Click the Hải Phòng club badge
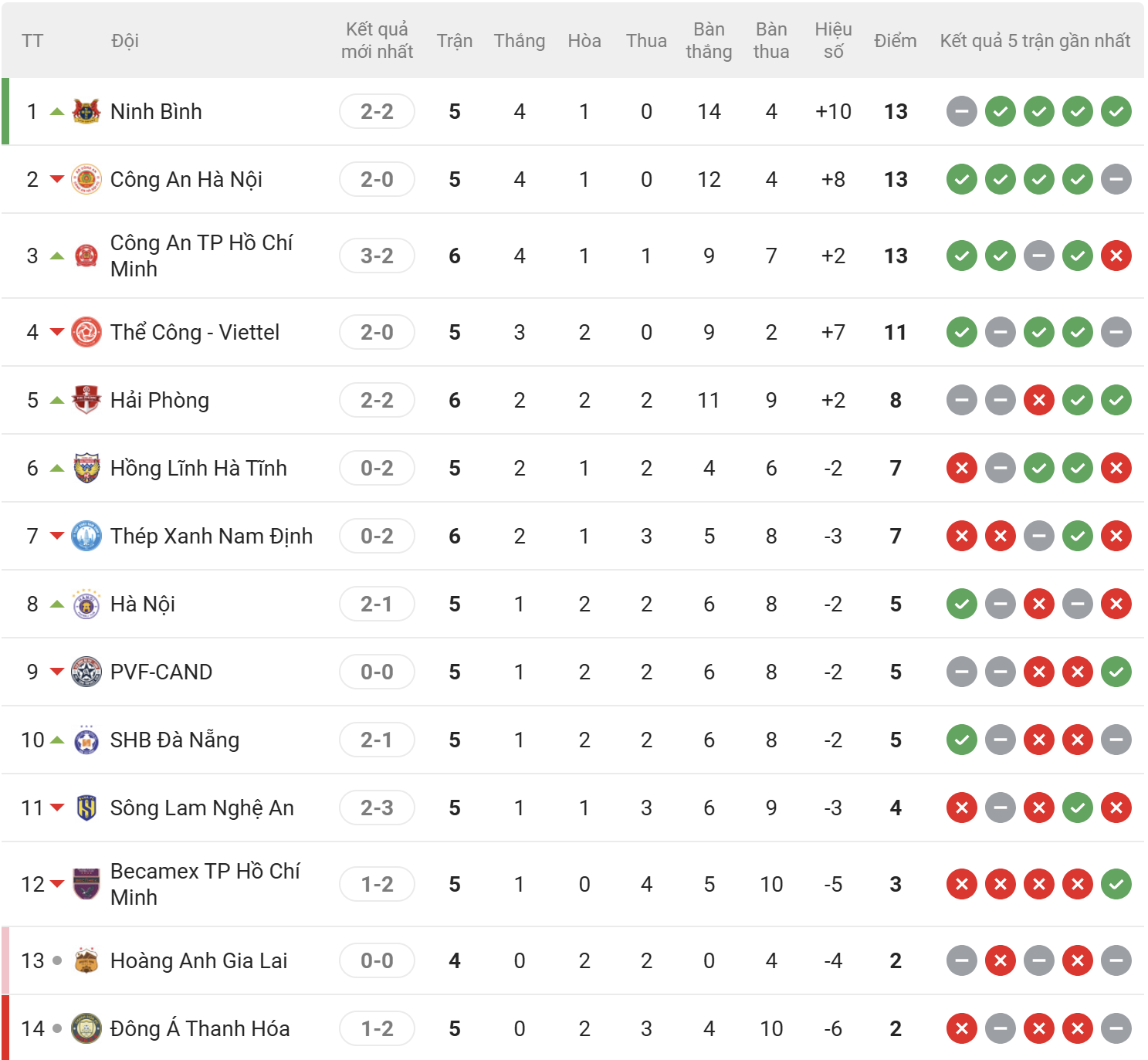The height and width of the screenshot is (1060, 1148). click(86, 400)
